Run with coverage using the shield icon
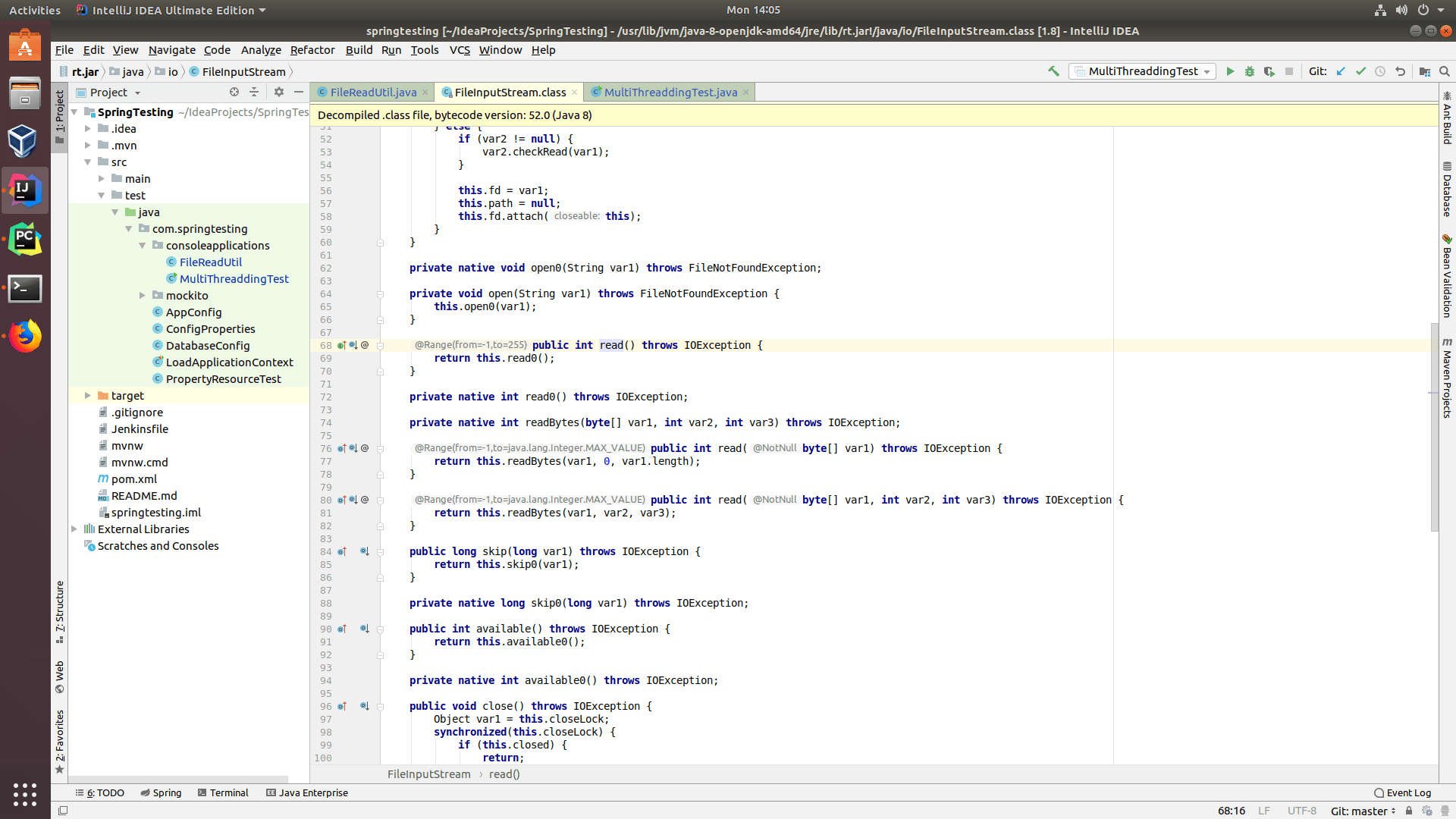 pos(1269,71)
